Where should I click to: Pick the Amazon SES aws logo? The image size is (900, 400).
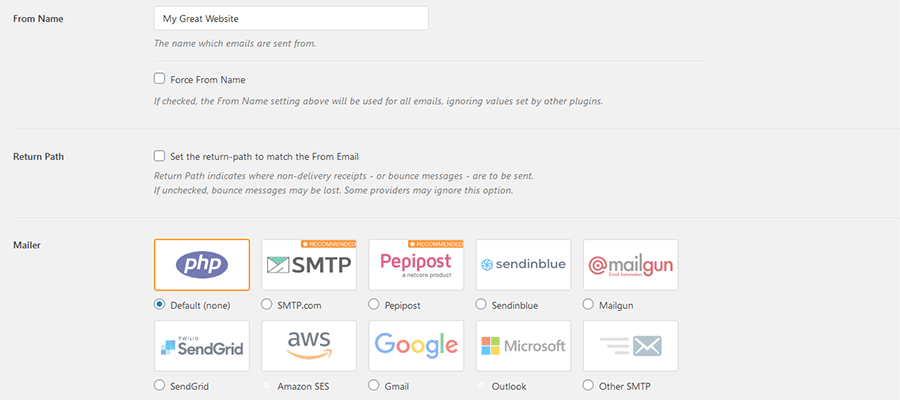[x=309, y=345]
